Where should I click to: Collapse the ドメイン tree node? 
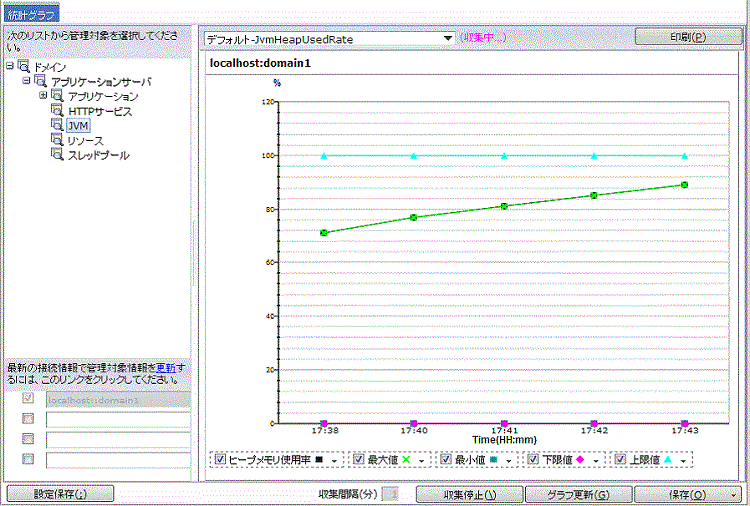tap(9, 66)
